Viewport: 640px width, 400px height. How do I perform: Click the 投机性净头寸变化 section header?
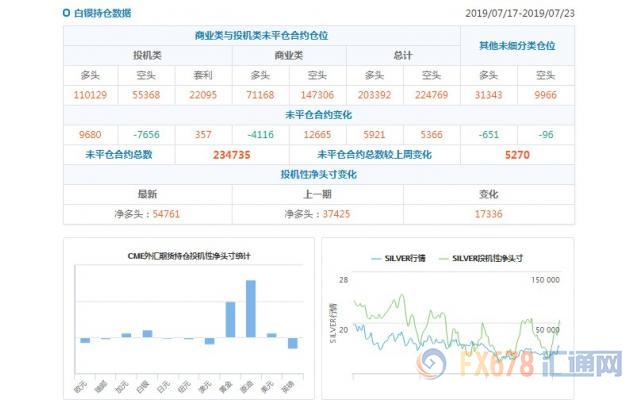click(x=318, y=175)
